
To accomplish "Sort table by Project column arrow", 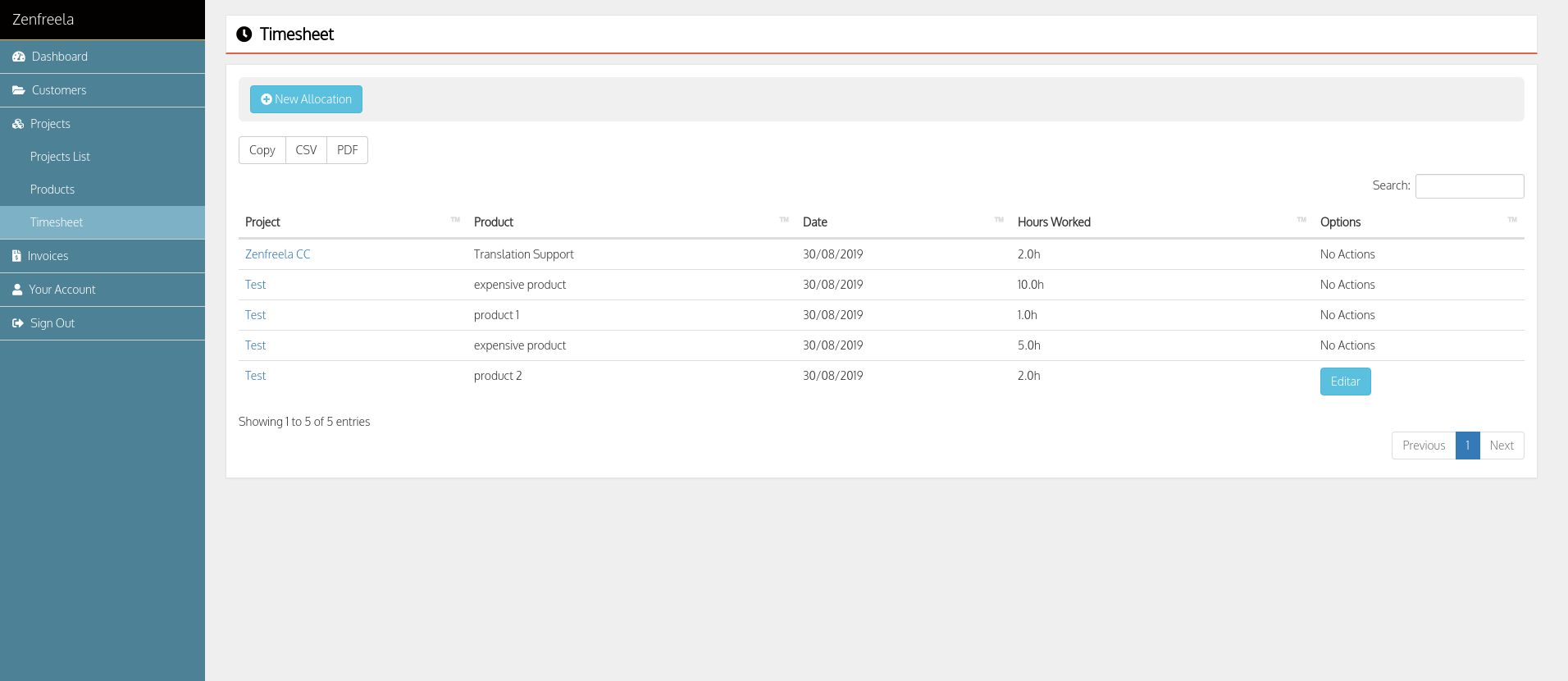I will (455, 220).
